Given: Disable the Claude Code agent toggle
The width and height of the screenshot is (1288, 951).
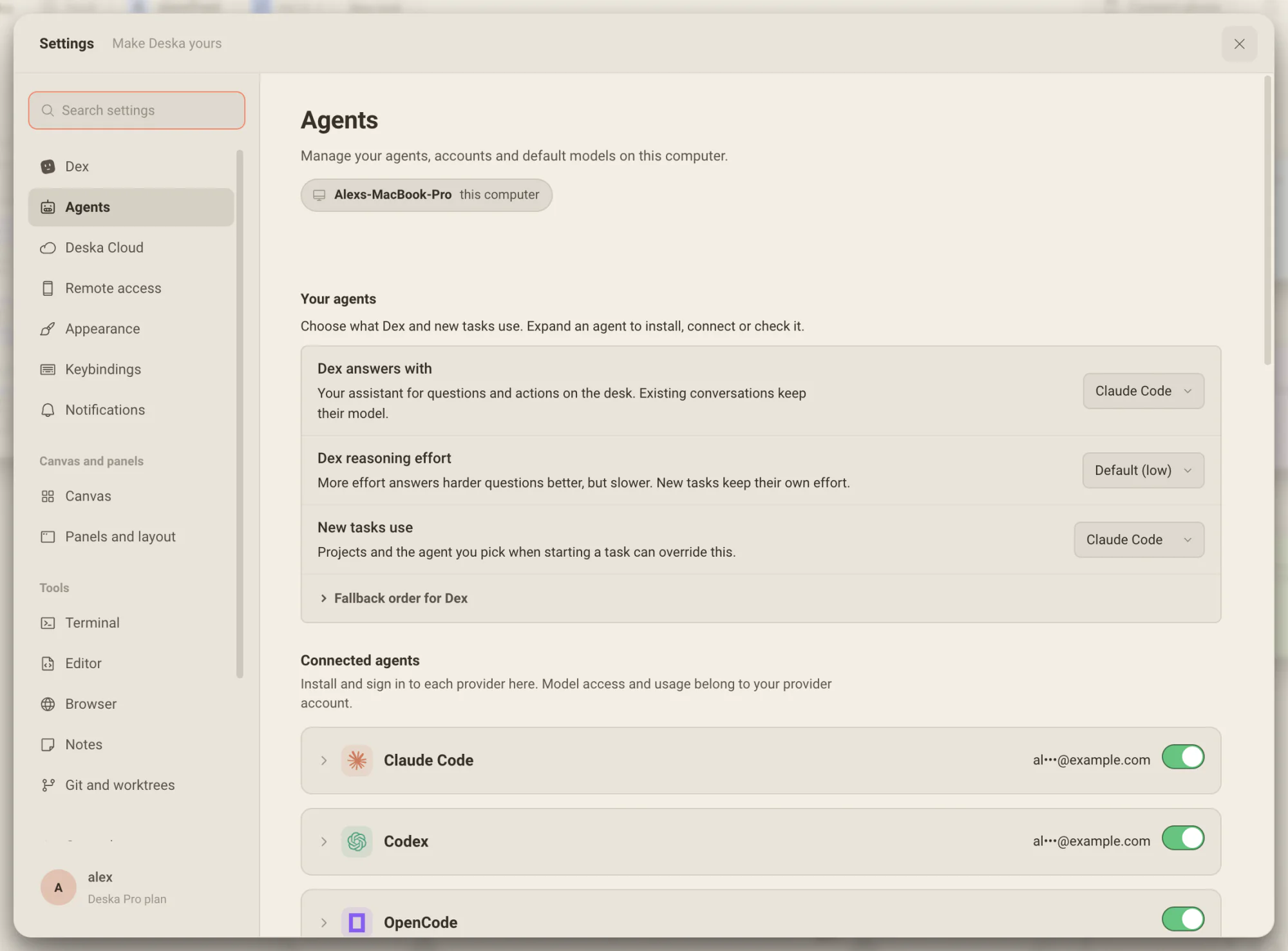Looking at the screenshot, I should tap(1183, 757).
